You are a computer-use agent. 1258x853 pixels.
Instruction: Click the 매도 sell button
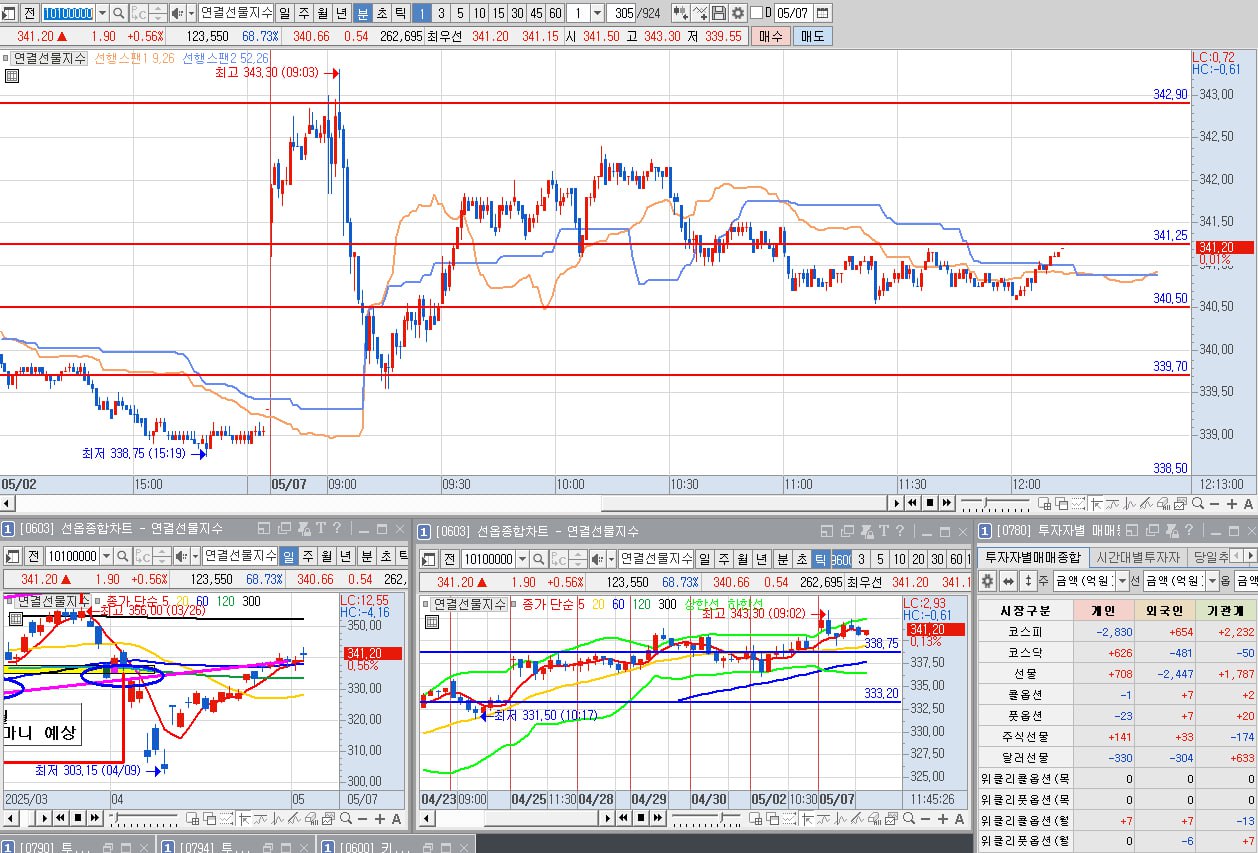point(812,36)
